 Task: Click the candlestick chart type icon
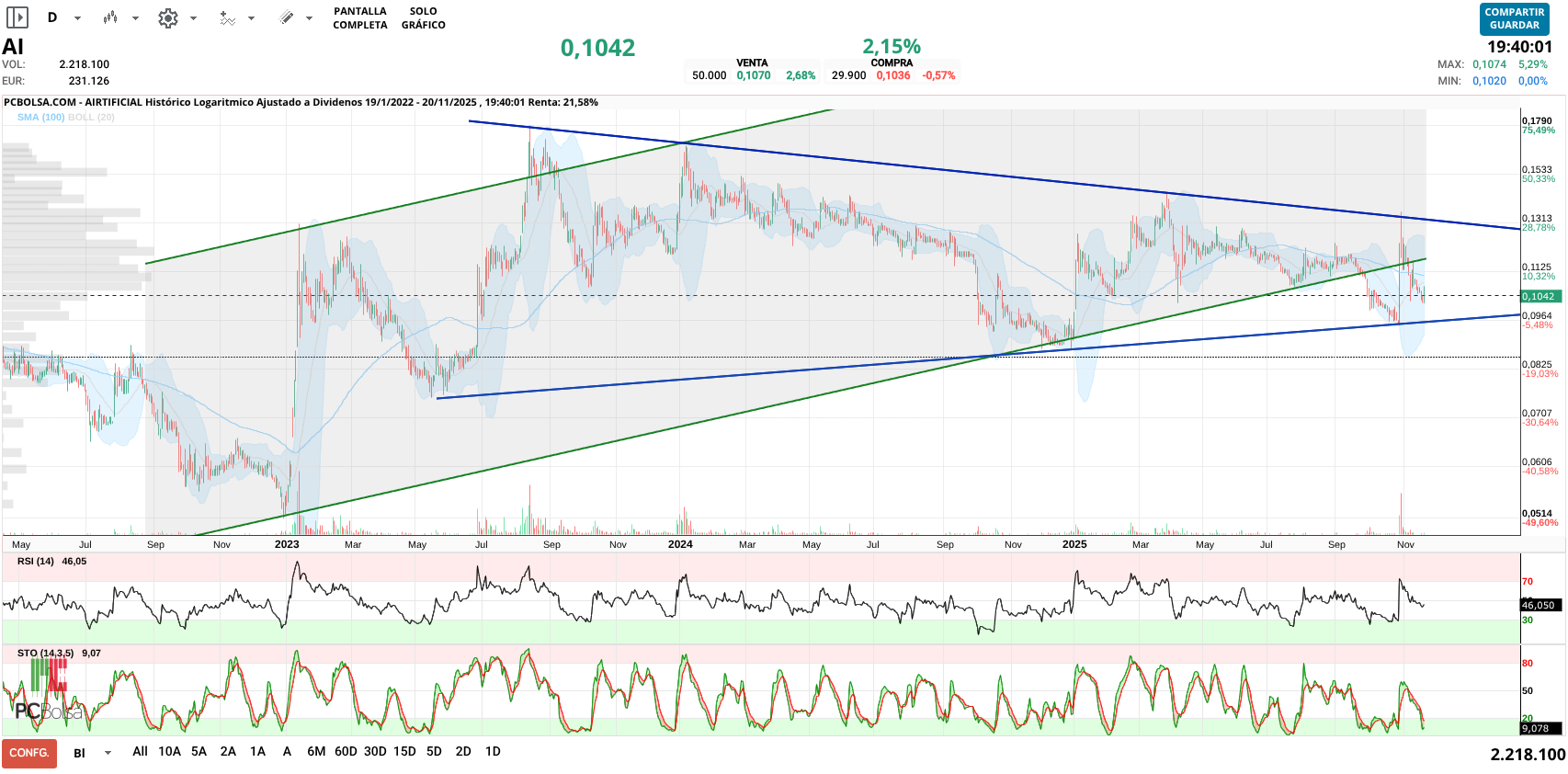pyautogui.click(x=110, y=17)
